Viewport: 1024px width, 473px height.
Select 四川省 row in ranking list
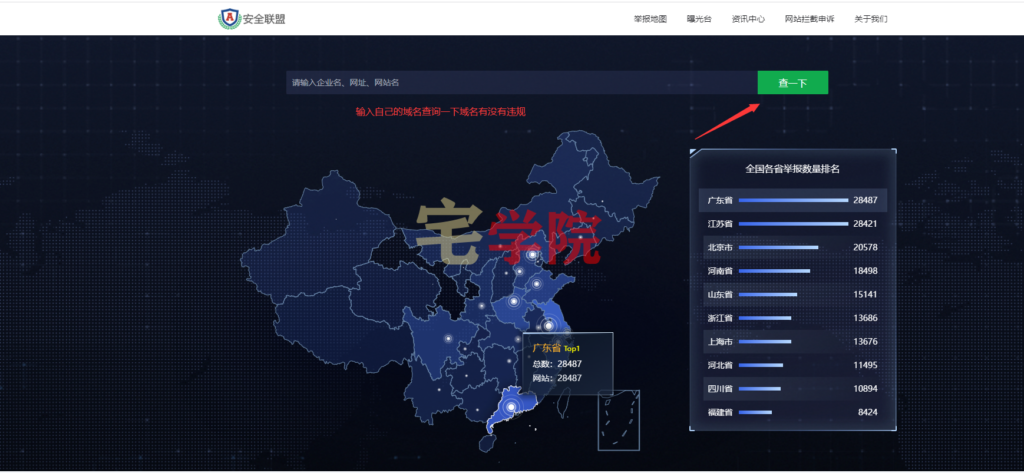[793, 388]
